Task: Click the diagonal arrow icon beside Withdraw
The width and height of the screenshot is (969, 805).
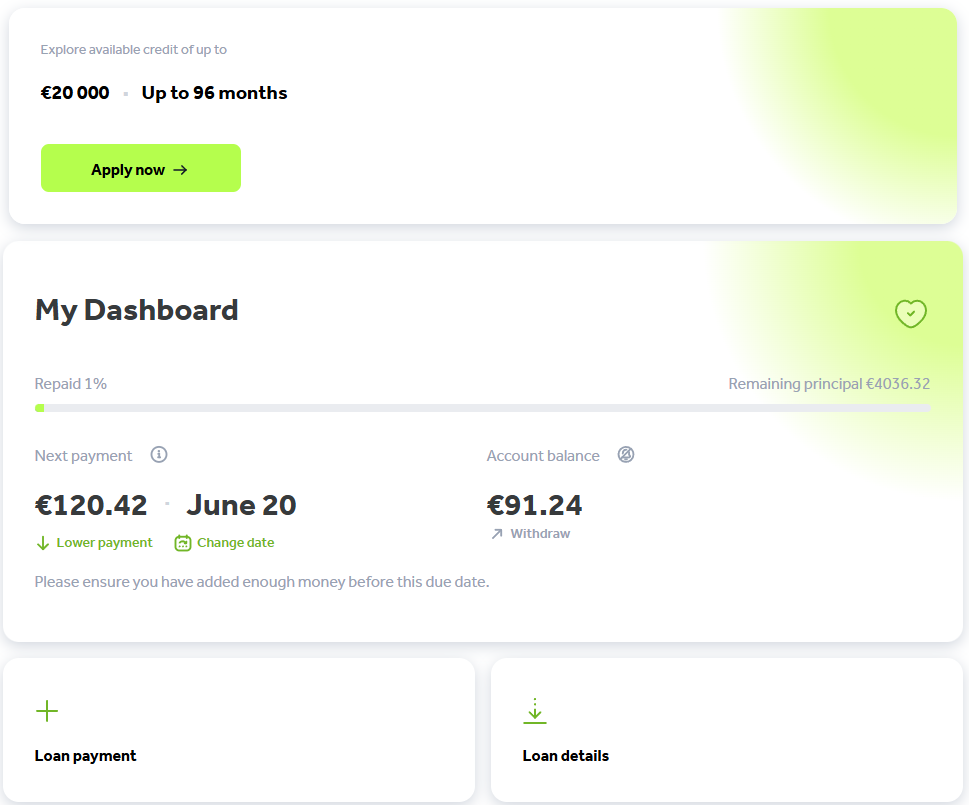Action: click(497, 534)
